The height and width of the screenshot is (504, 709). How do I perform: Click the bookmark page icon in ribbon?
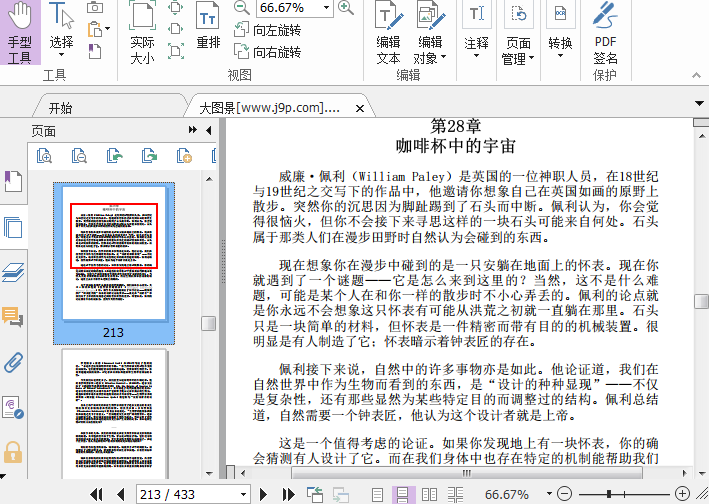[94, 51]
